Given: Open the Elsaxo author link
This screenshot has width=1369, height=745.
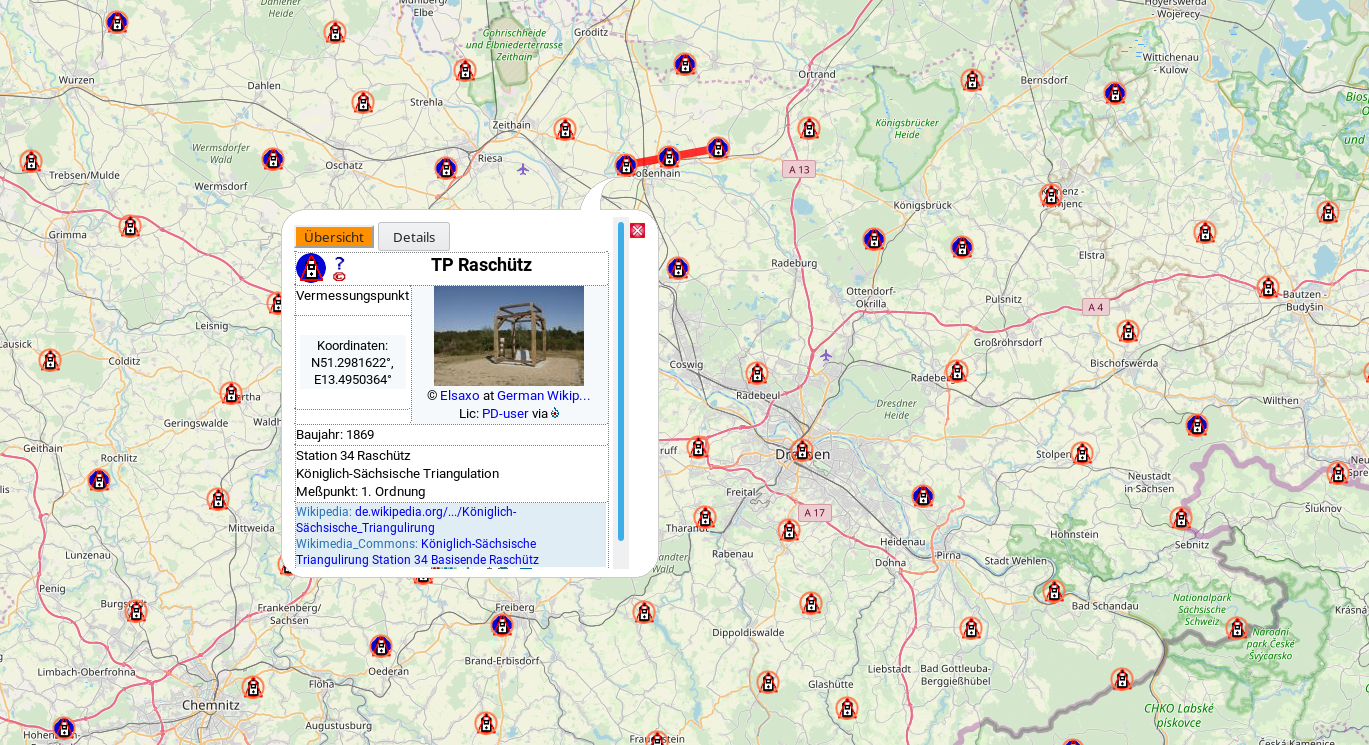Looking at the screenshot, I should click(459, 395).
